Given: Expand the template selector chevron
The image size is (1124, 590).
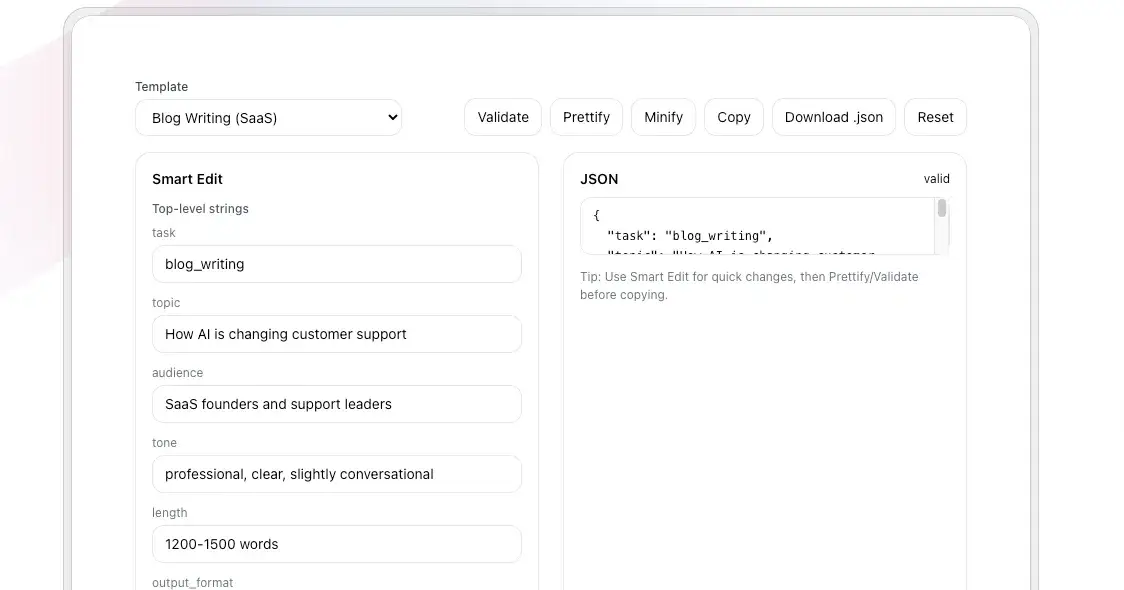Looking at the screenshot, I should pyautogui.click(x=389, y=117).
